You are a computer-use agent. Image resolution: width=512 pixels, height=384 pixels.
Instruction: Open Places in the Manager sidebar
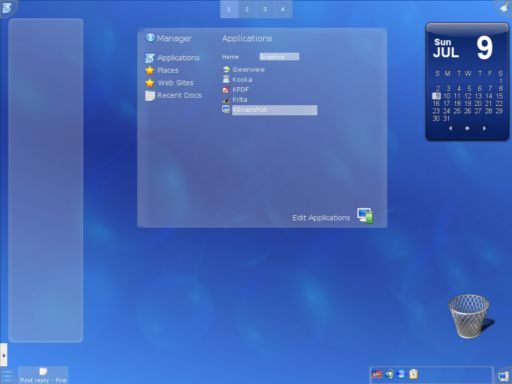[x=162, y=70]
